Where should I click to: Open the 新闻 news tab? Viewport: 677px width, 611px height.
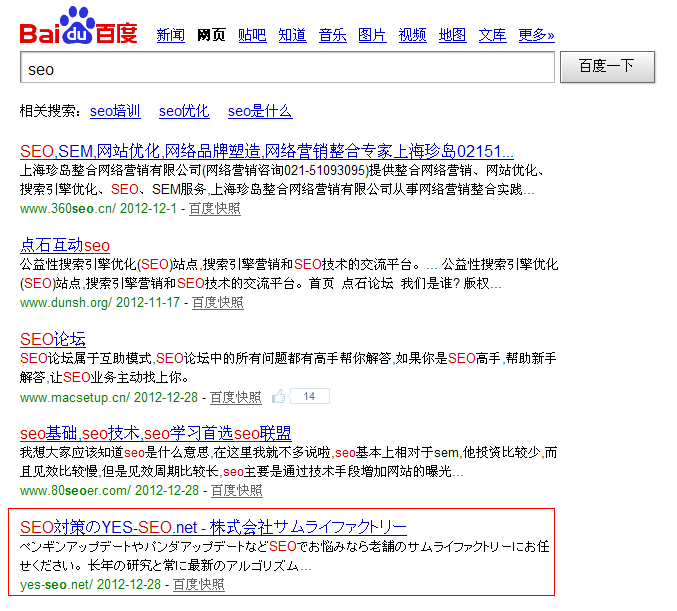tap(170, 35)
